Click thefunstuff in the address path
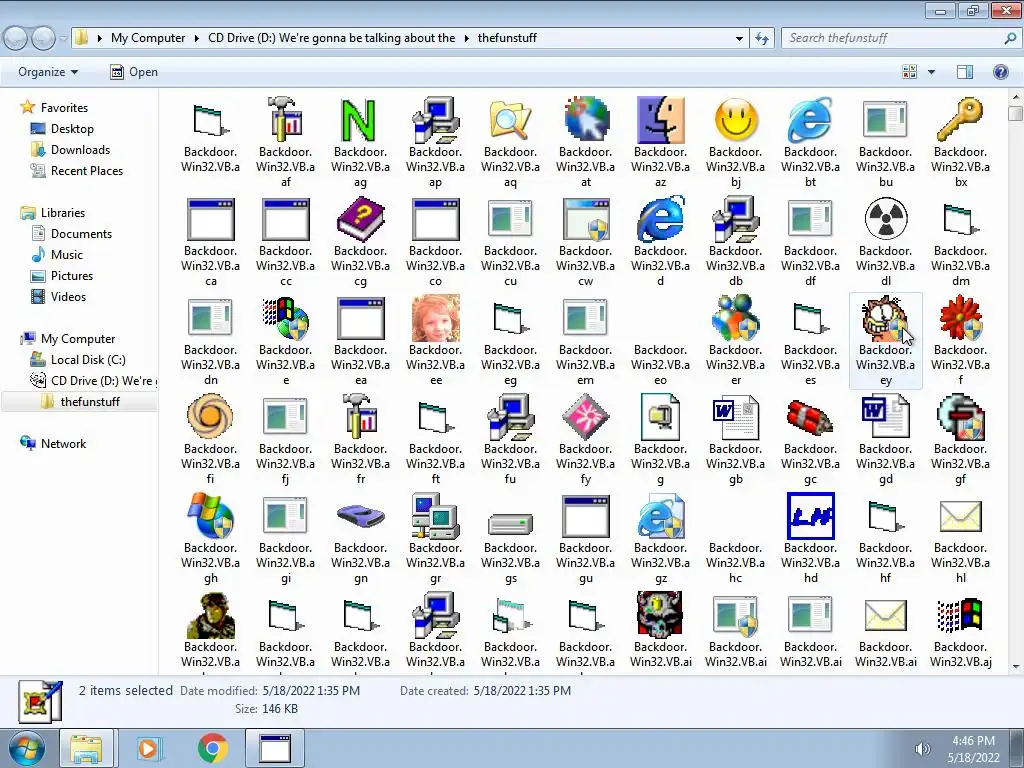Viewport: 1024px width, 768px height. [507, 38]
